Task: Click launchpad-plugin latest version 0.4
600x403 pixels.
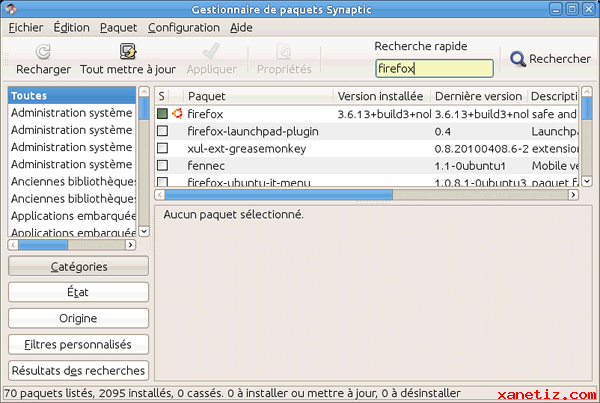Action: pyautogui.click(x=442, y=131)
